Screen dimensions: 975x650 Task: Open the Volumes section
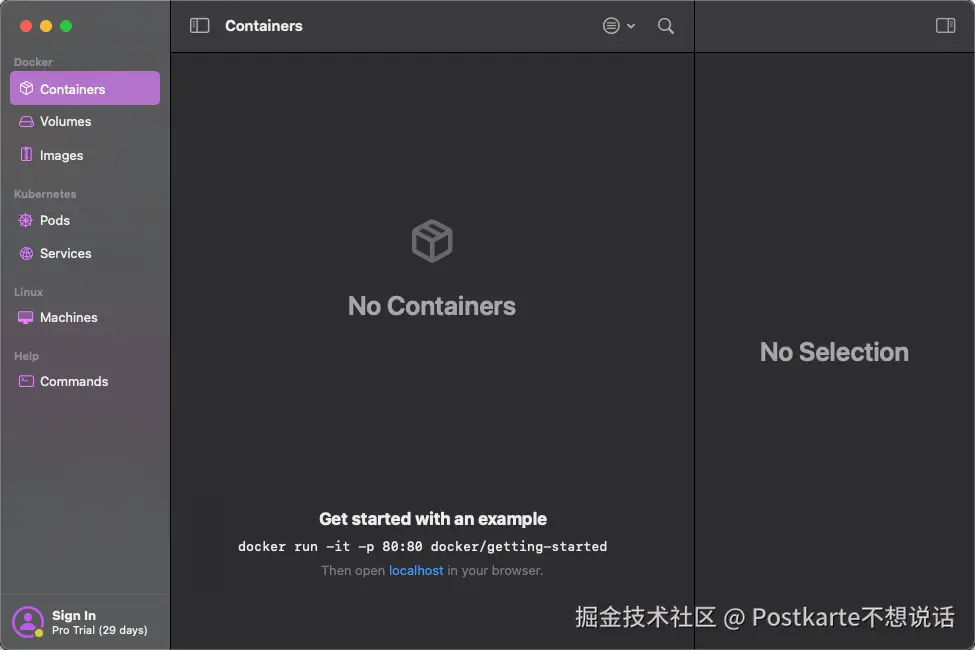85,121
